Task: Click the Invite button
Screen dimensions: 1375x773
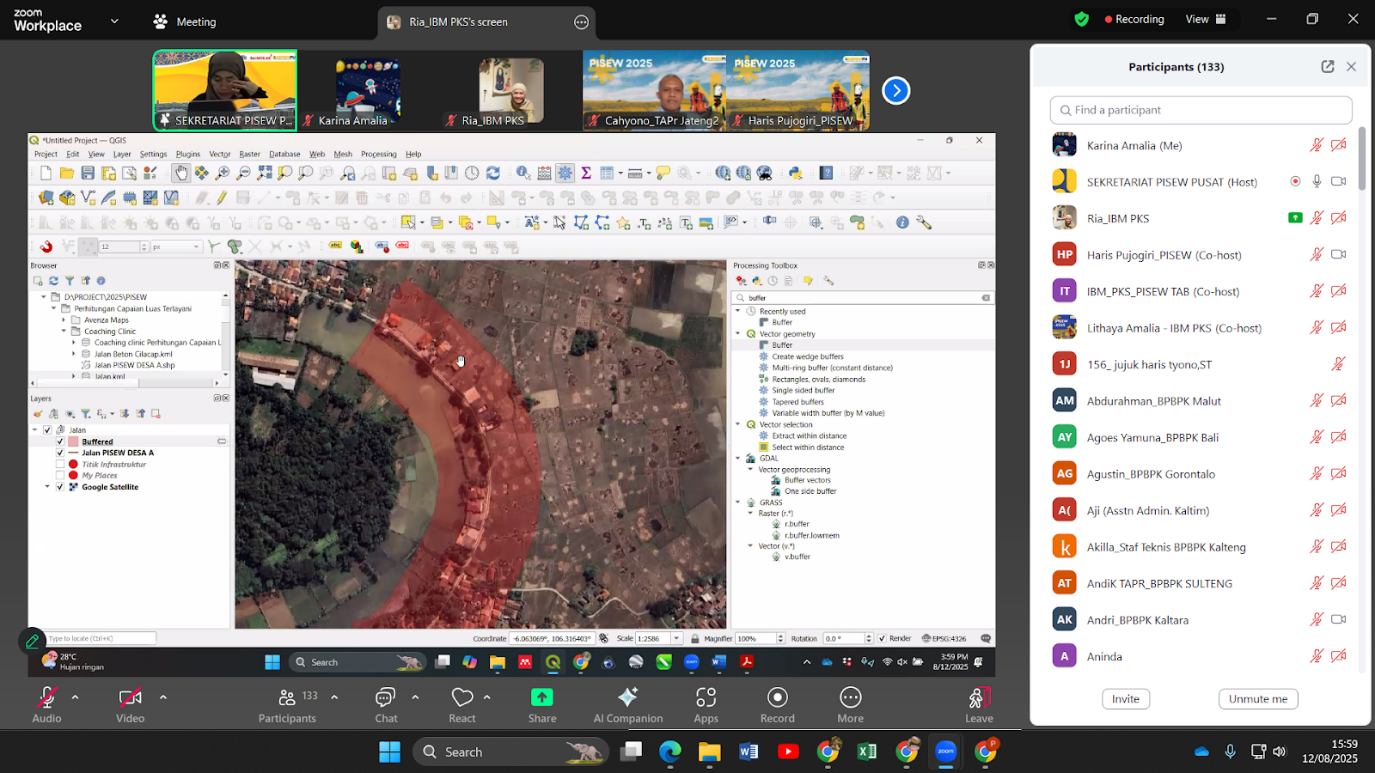Action: pos(1125,699)
